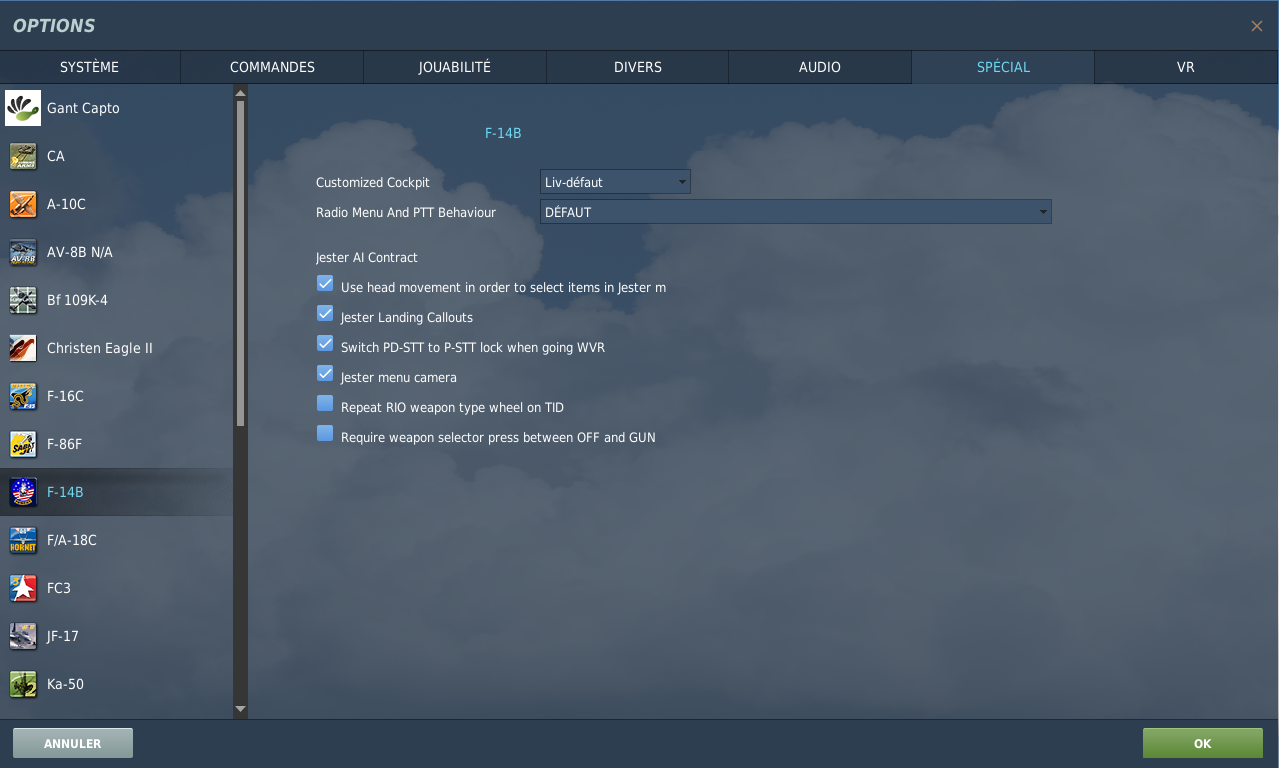Click the Bf 109K-4 module icon

click(23, 300)
